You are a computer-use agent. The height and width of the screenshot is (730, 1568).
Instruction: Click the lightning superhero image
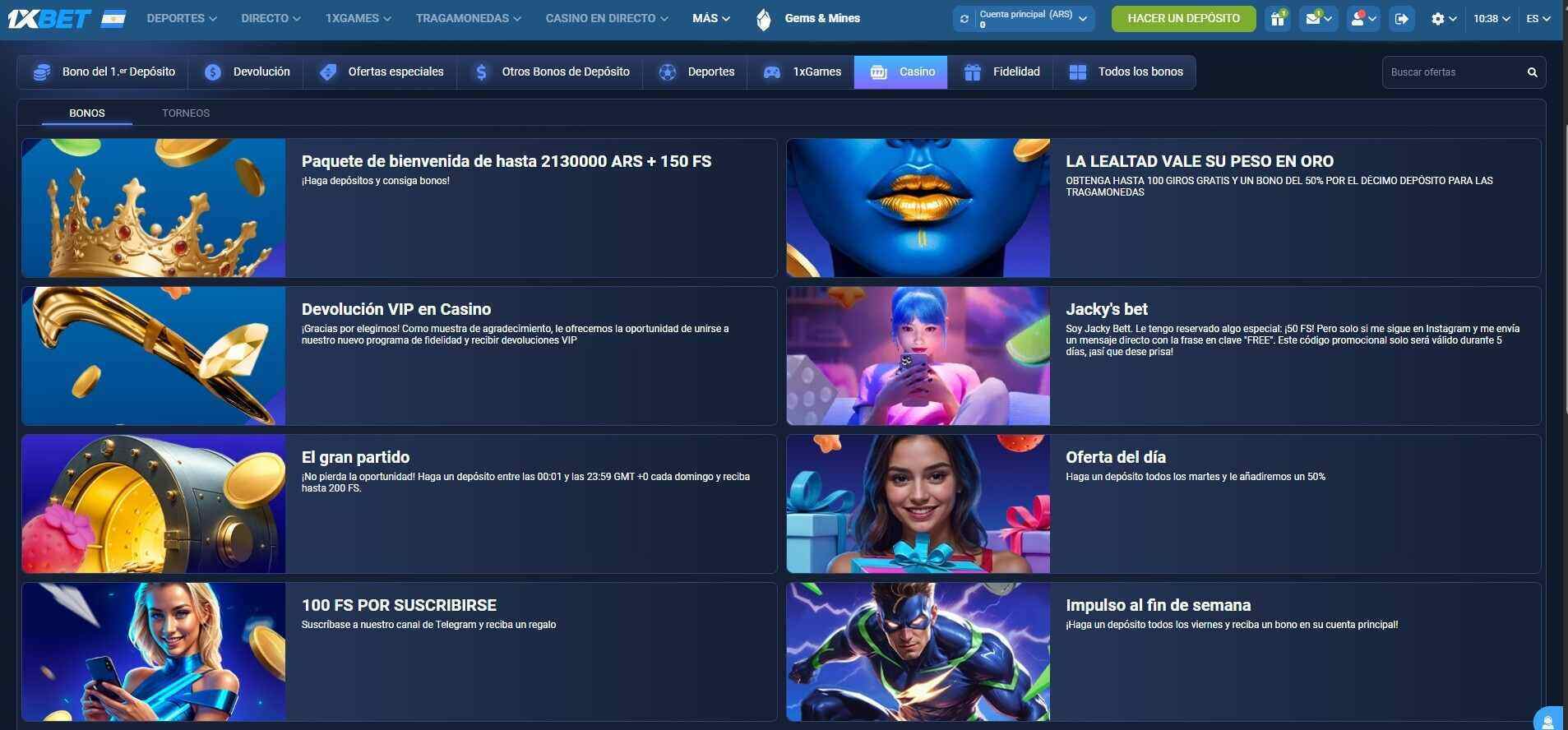point(918,652)
